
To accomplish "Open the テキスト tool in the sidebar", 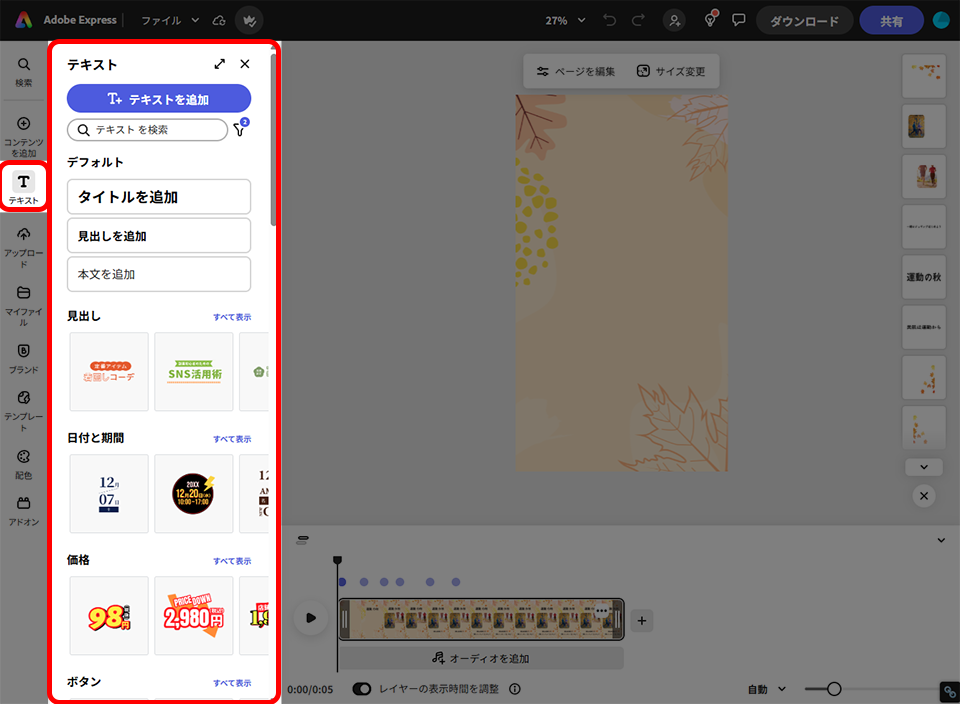I will click(24, 187).
